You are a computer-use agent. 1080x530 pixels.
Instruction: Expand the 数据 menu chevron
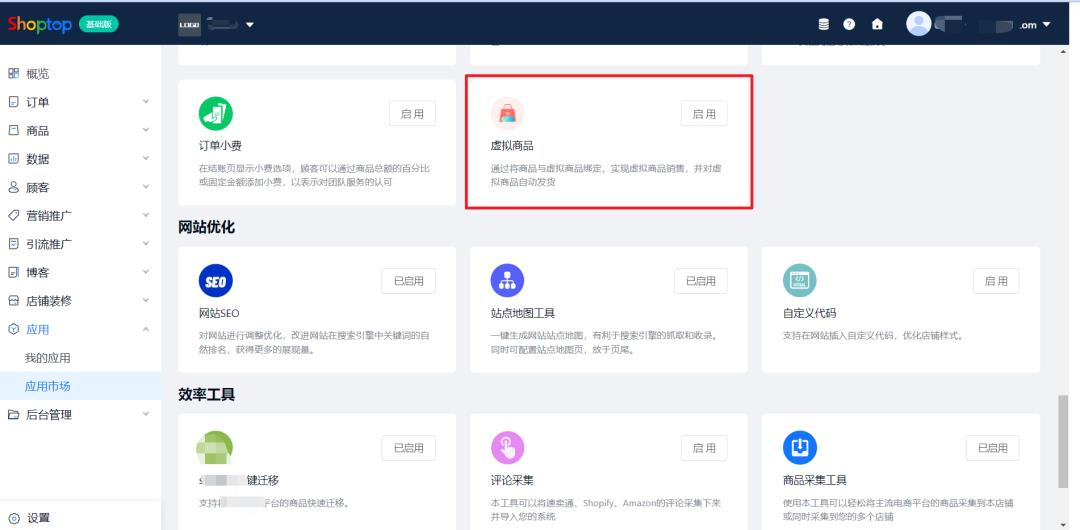pyautogui.click(x=145, y=158)
